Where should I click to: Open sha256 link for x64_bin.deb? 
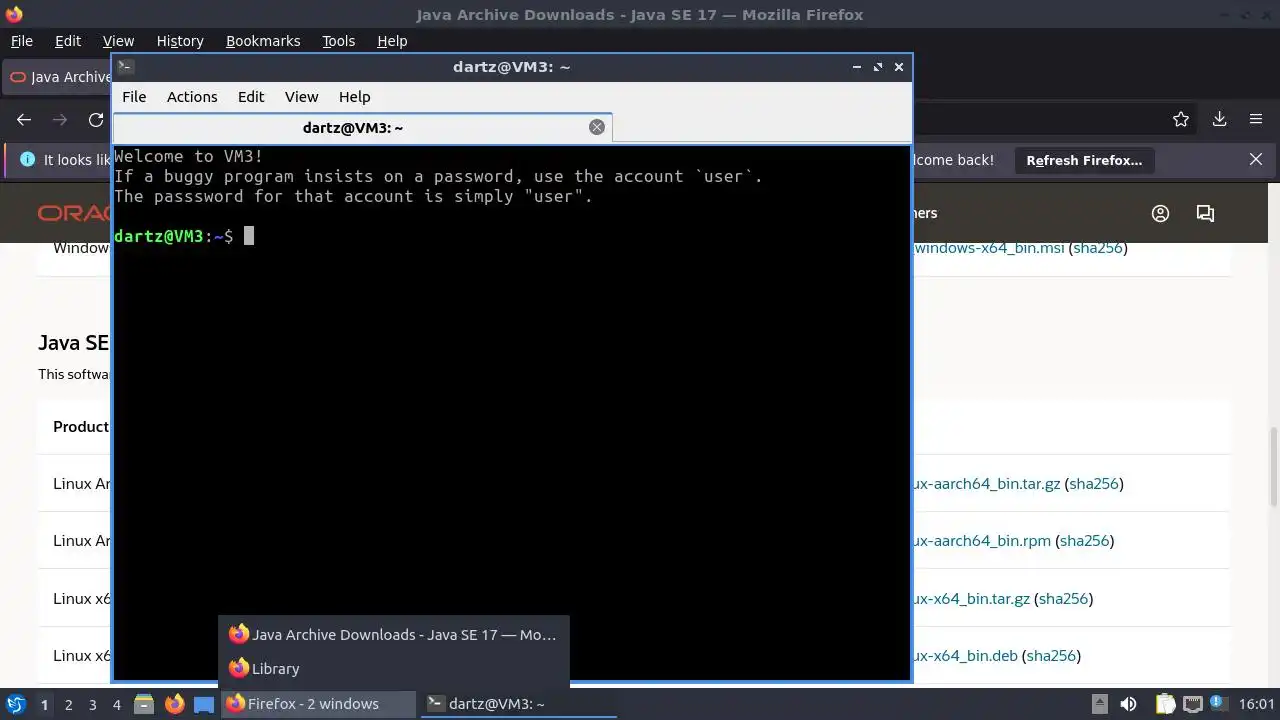coord(1051,656)
